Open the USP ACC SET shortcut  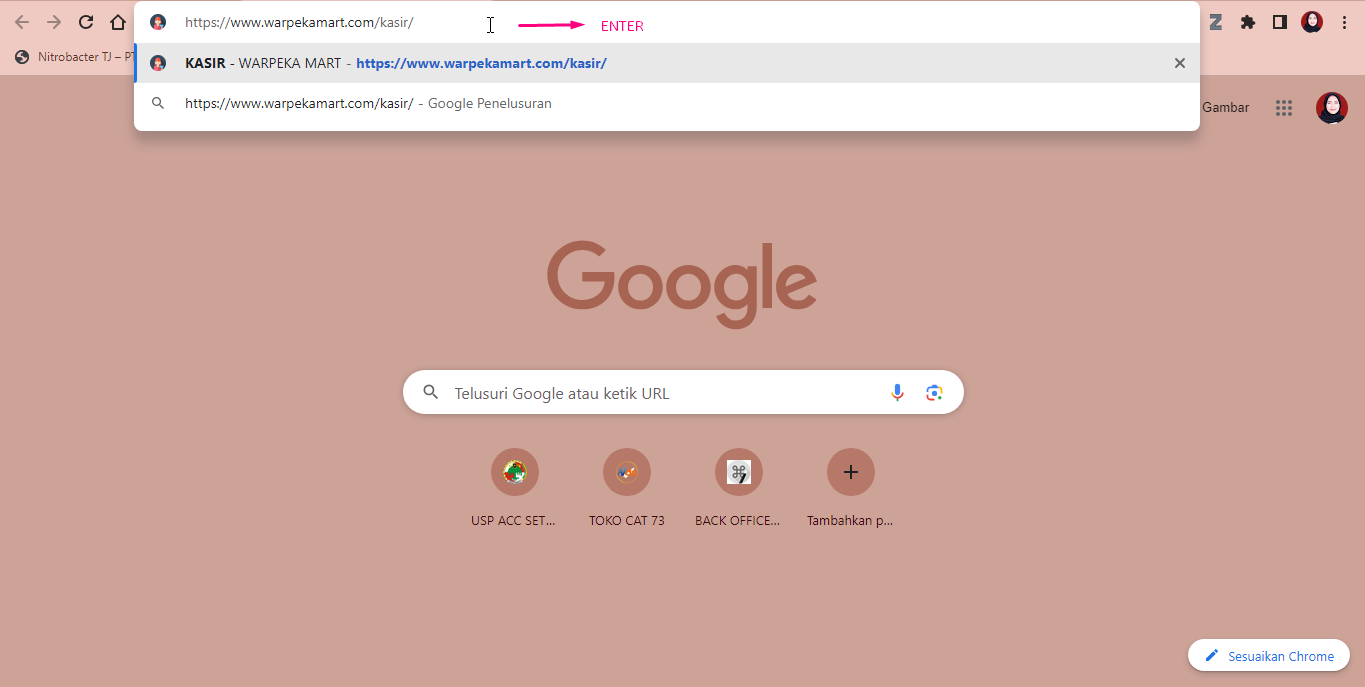514,488
